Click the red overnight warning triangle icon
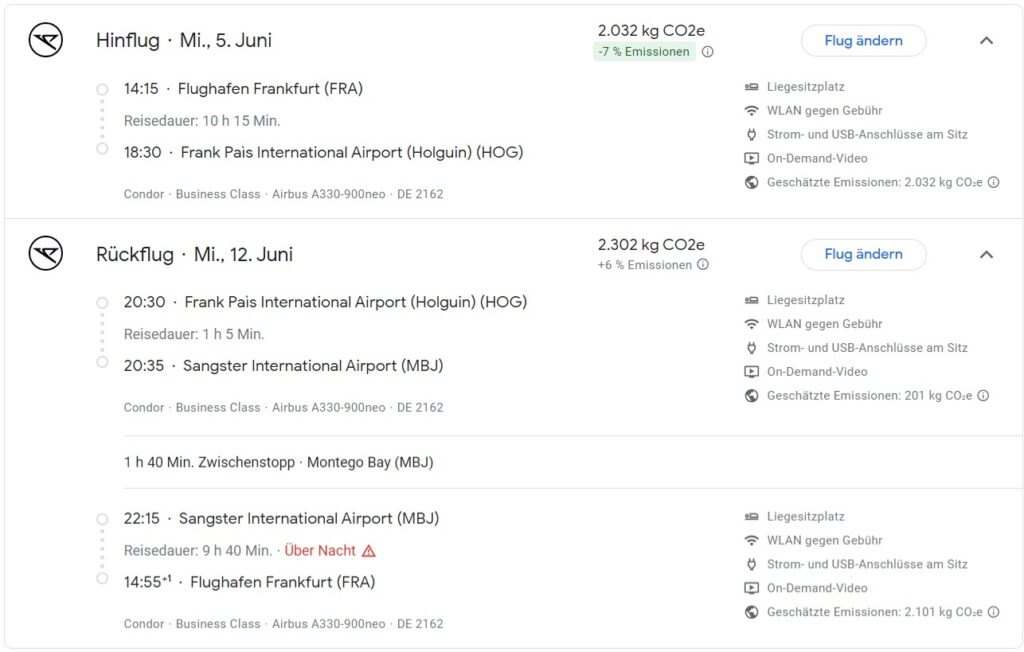Screen dimensions: 1024x652 pos(369,551)
